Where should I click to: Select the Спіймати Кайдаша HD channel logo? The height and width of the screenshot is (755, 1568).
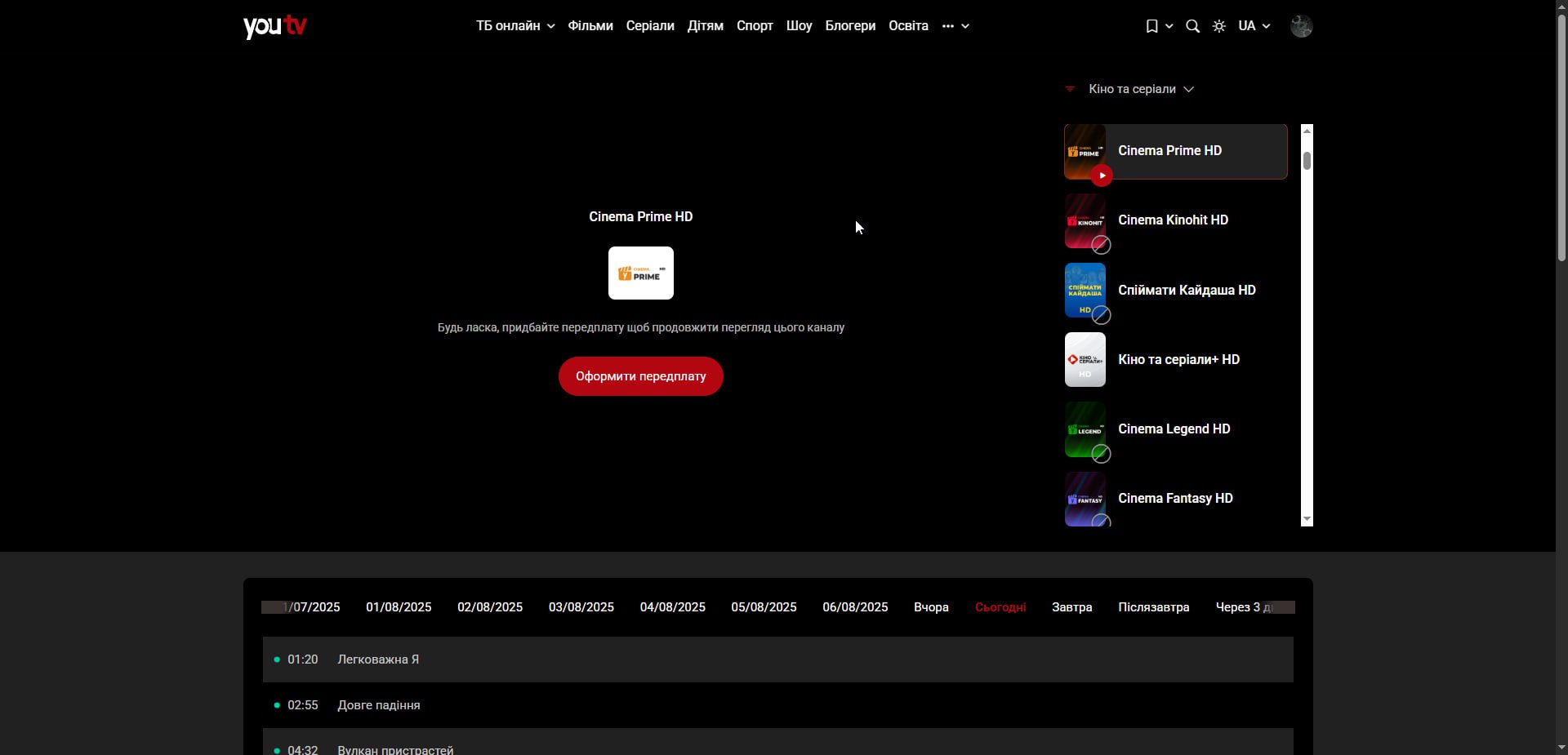point(1085,290)
